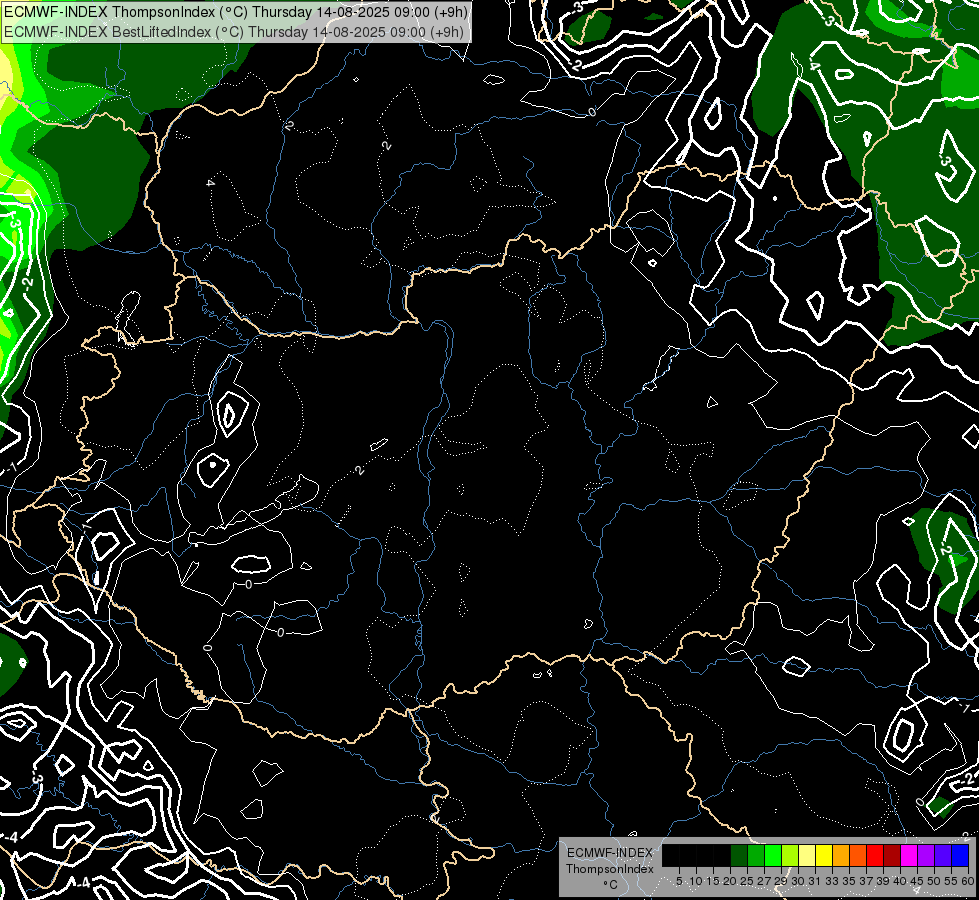The image size is (979, 900).
Task: Choose the purple 45–50 legend swatch
Action: click(926, 855)
